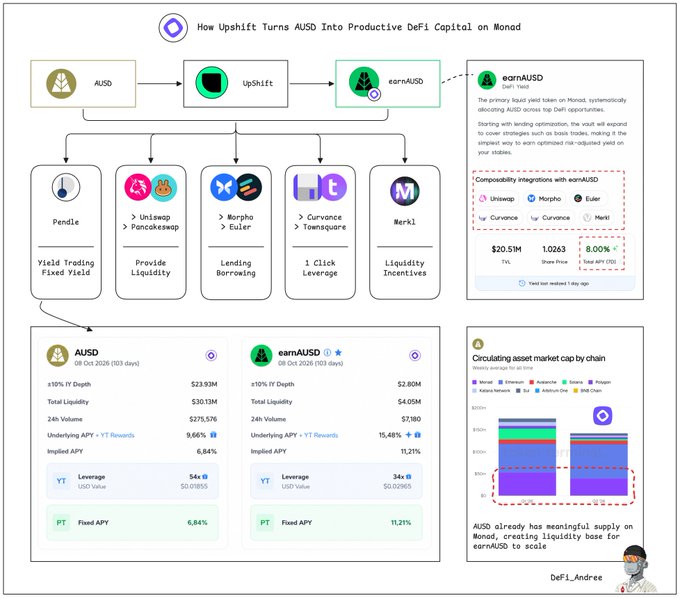Select the YT Leverage row showing 34x

tap(336, 481)
